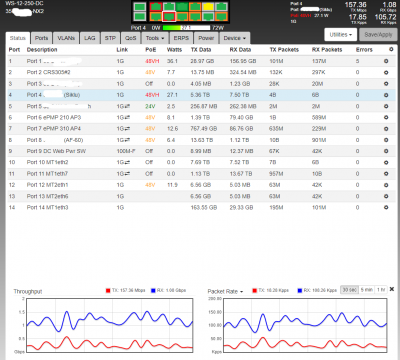Select first green port icon in port map

tap(140, 7)
